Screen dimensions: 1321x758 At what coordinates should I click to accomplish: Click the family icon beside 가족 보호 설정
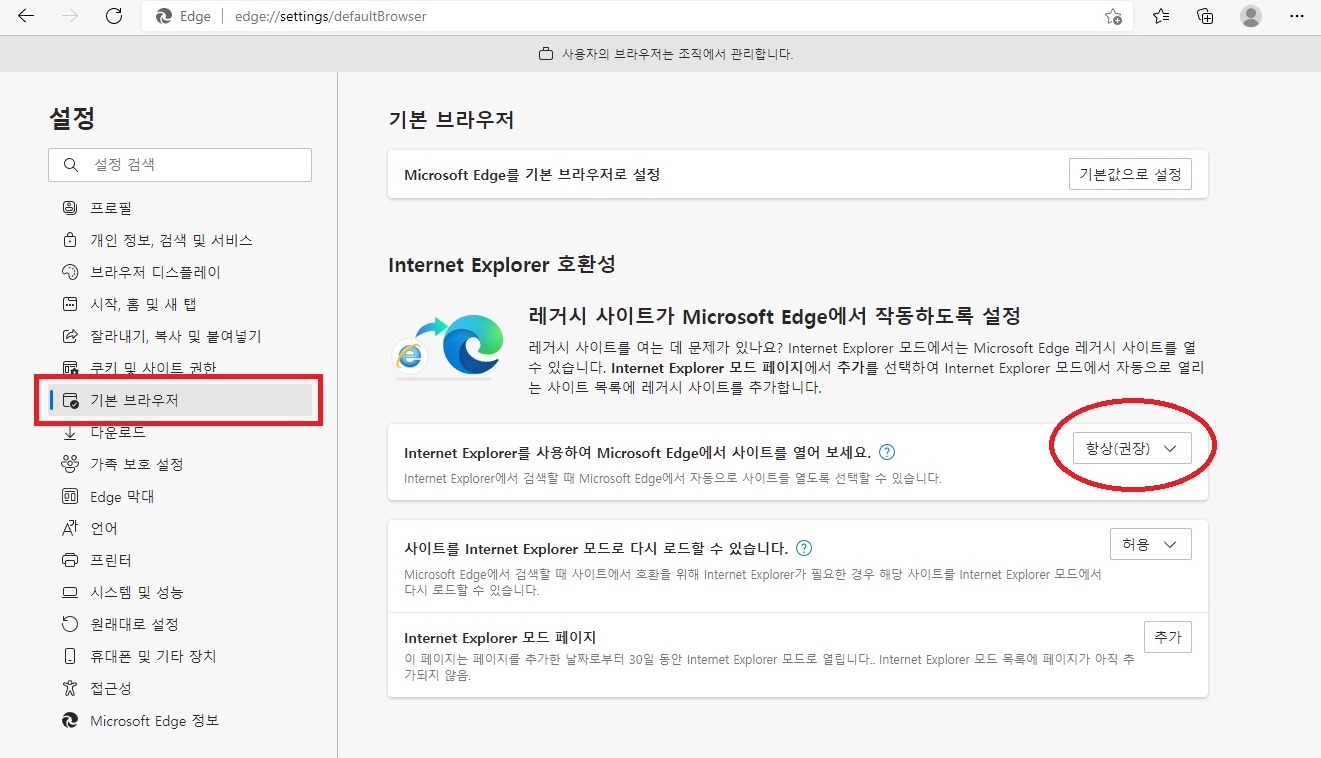[70, 464]
